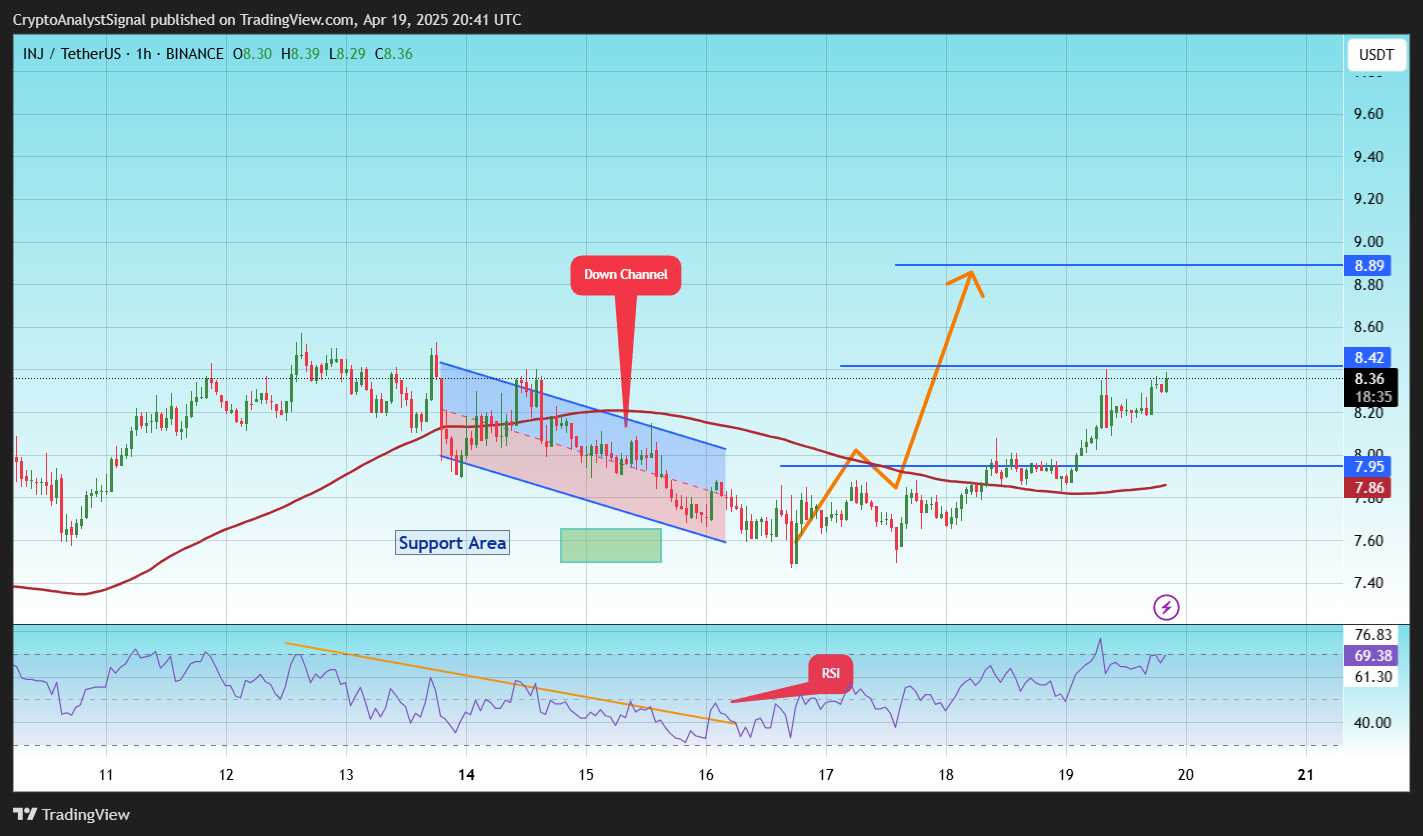Click the close value C8.36
The height and width of the screenshot is (836, 1423).
tap(393, 53)
